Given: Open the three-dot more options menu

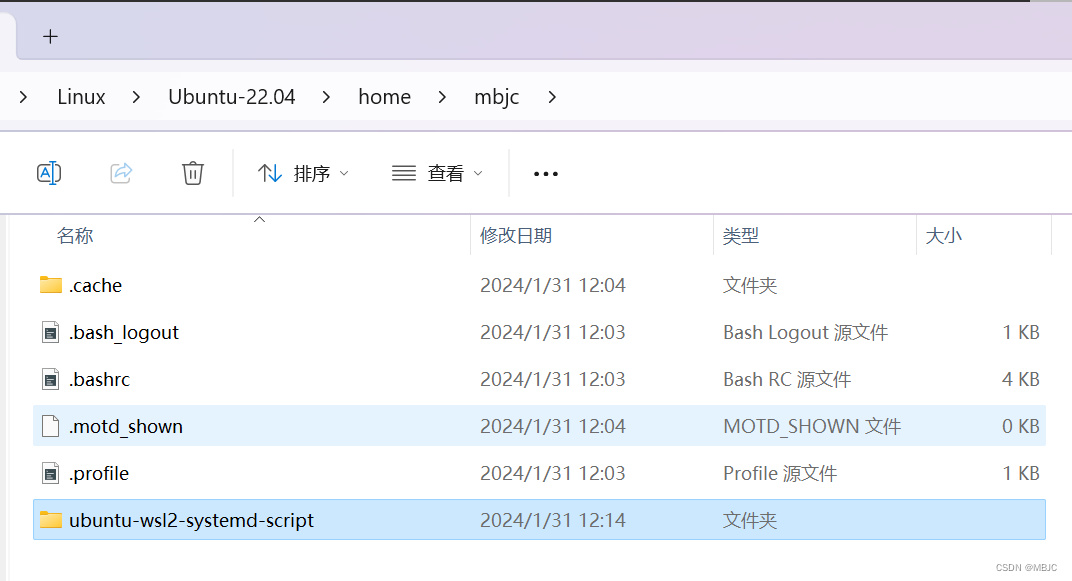Looking at the screenshot, I should point(545,174).
